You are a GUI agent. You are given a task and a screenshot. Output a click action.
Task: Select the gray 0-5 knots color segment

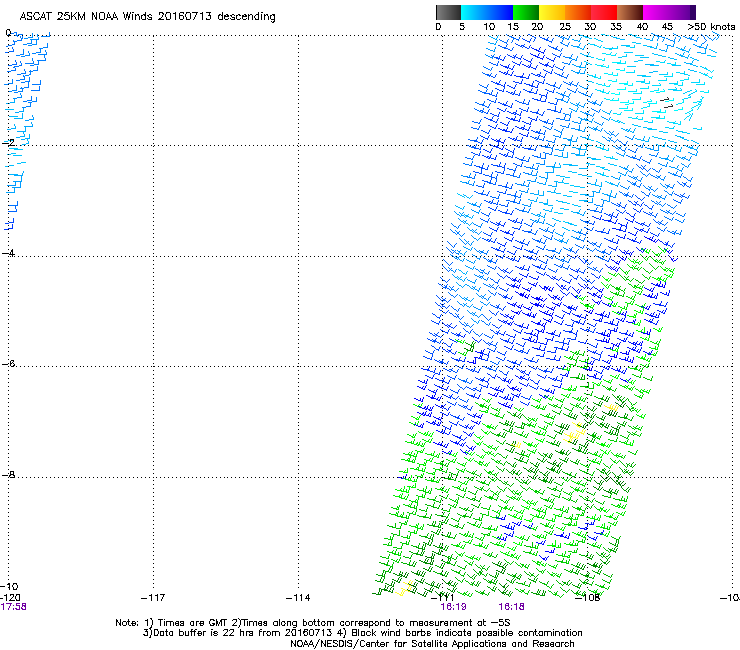[x=448, y=12]
